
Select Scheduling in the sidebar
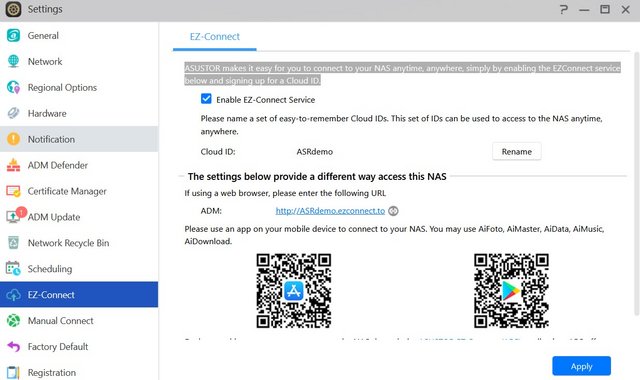point(79,269)
